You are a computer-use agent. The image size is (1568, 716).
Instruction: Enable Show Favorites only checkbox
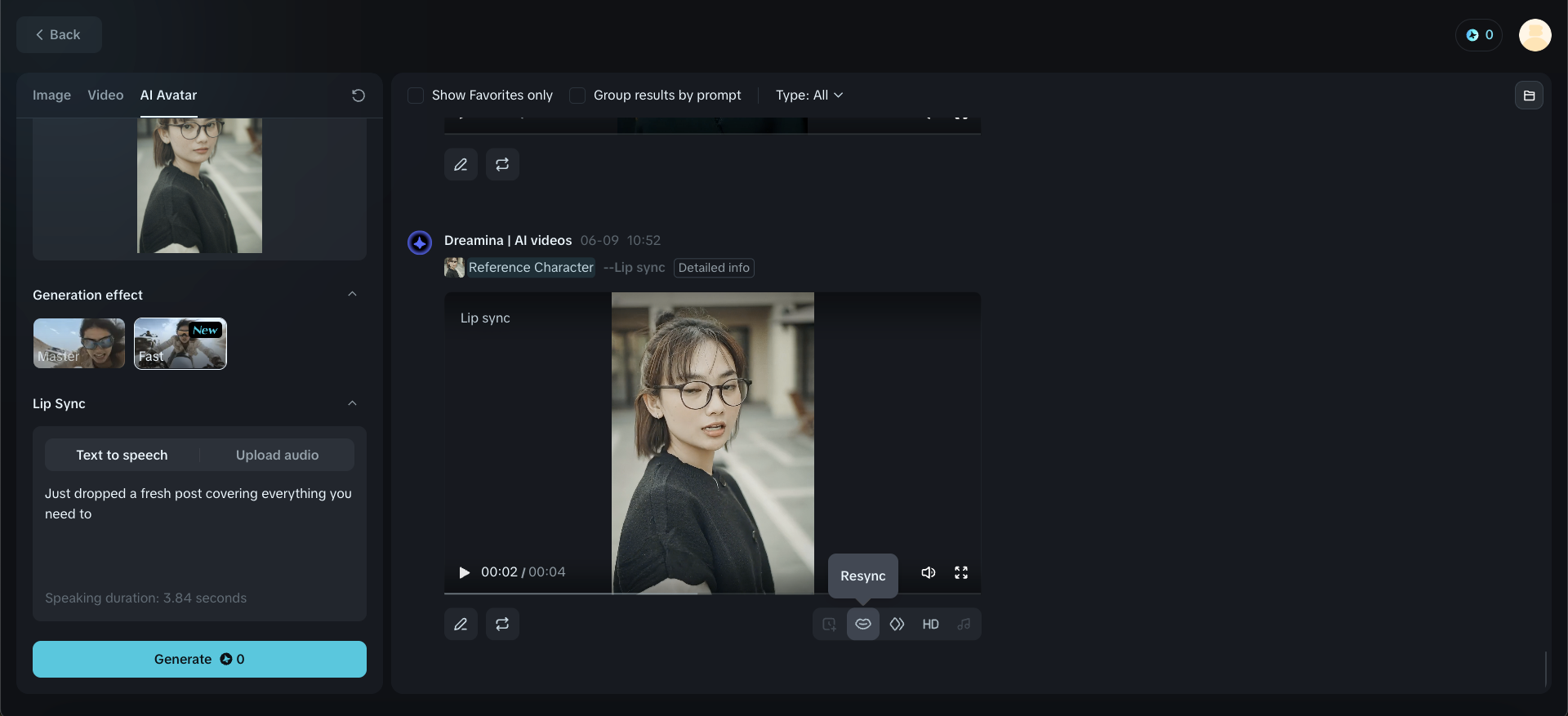coord(416,96)
